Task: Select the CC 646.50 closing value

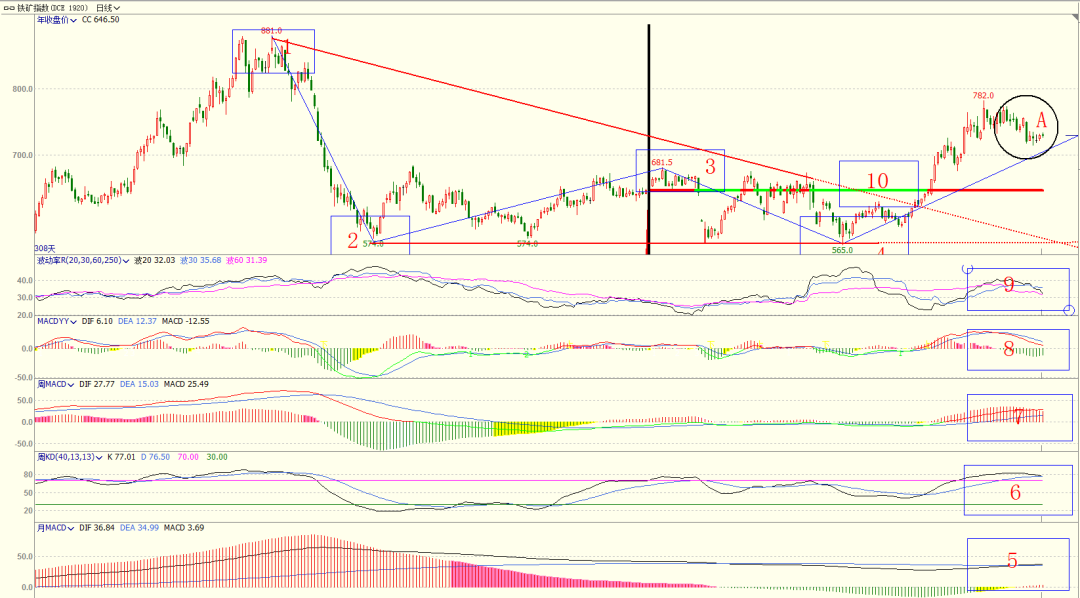Action: [101, 20]
